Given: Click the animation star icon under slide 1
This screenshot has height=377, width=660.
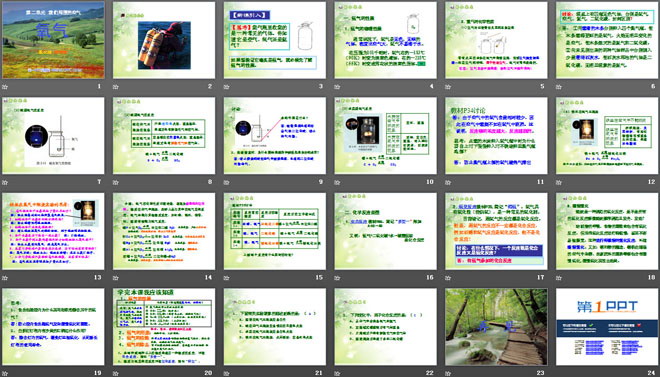Looking at the screenshot, I should 5,87.
